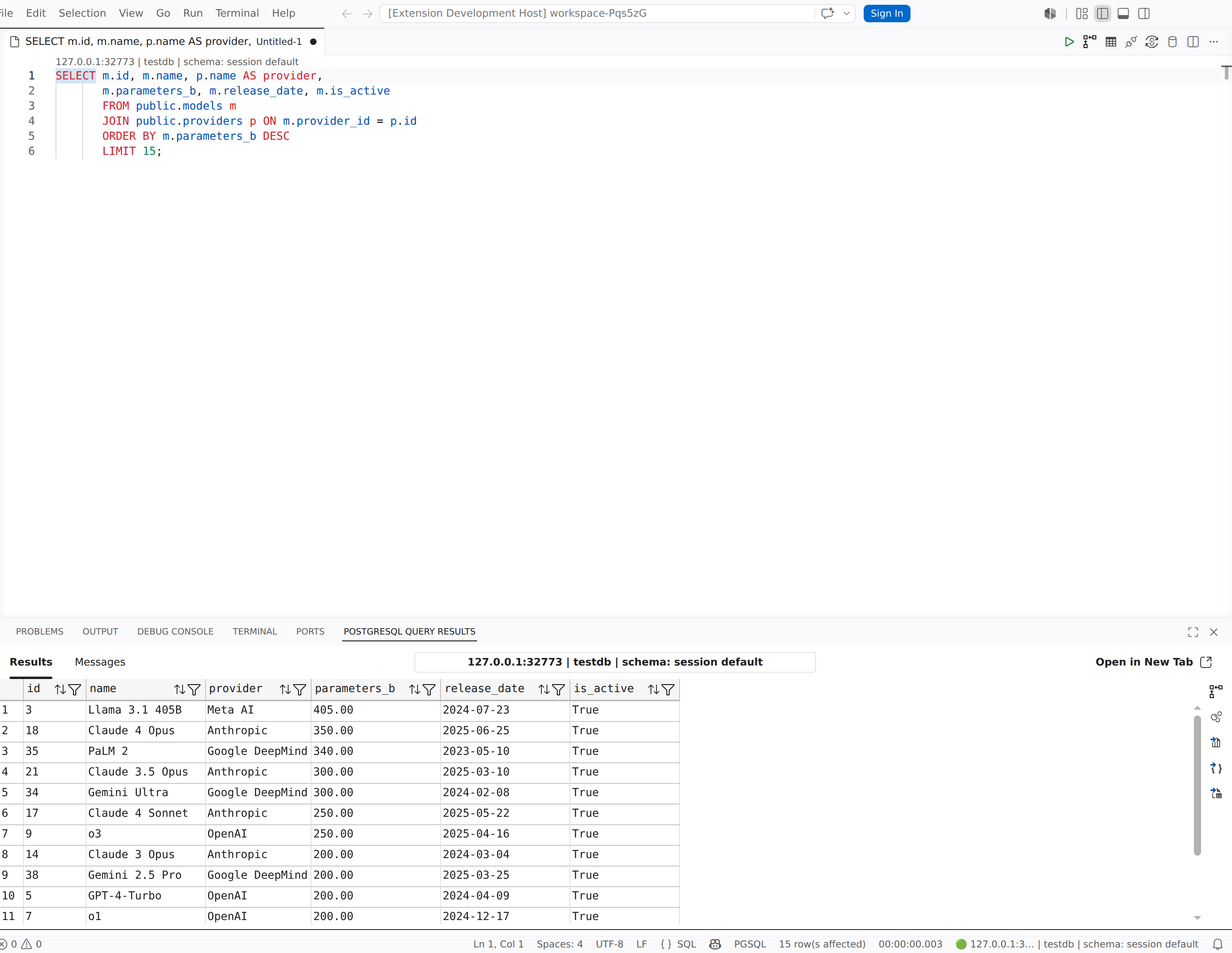Maximize the panel size
The height and width of the screenshot is (953, 1232).
click(x=1193, y=632)
